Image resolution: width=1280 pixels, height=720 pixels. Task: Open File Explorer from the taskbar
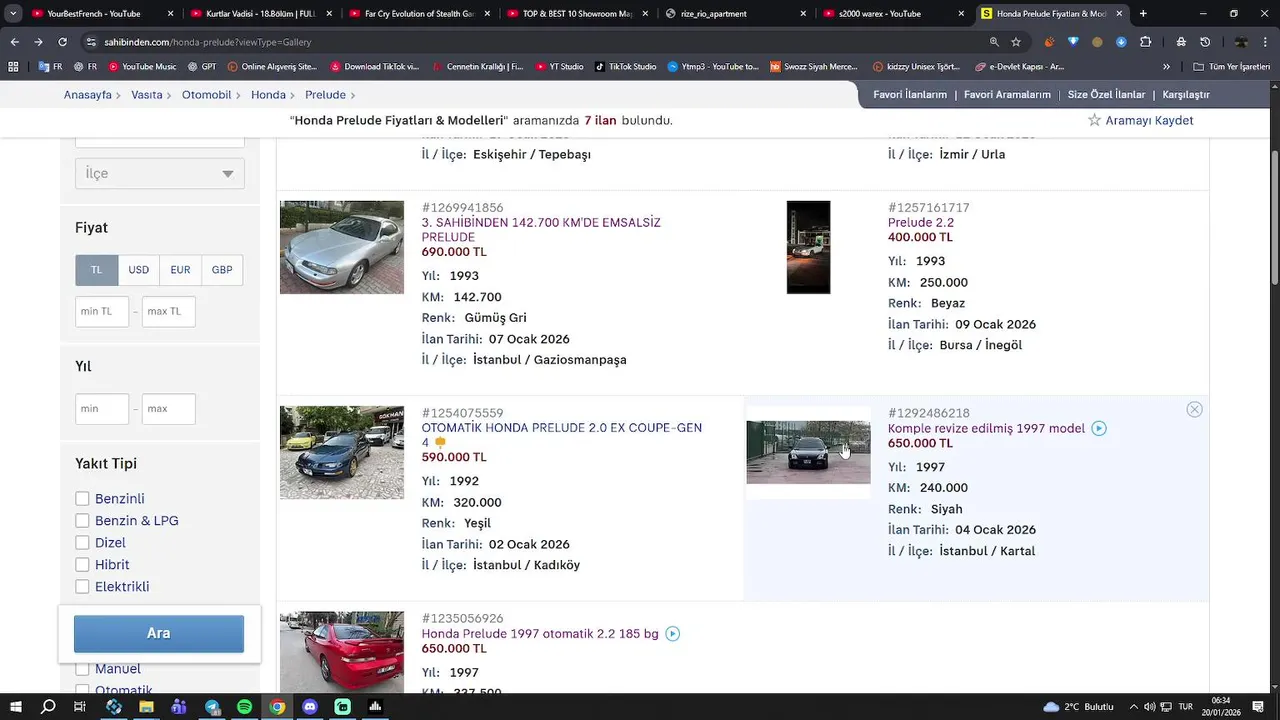[146, 706]
